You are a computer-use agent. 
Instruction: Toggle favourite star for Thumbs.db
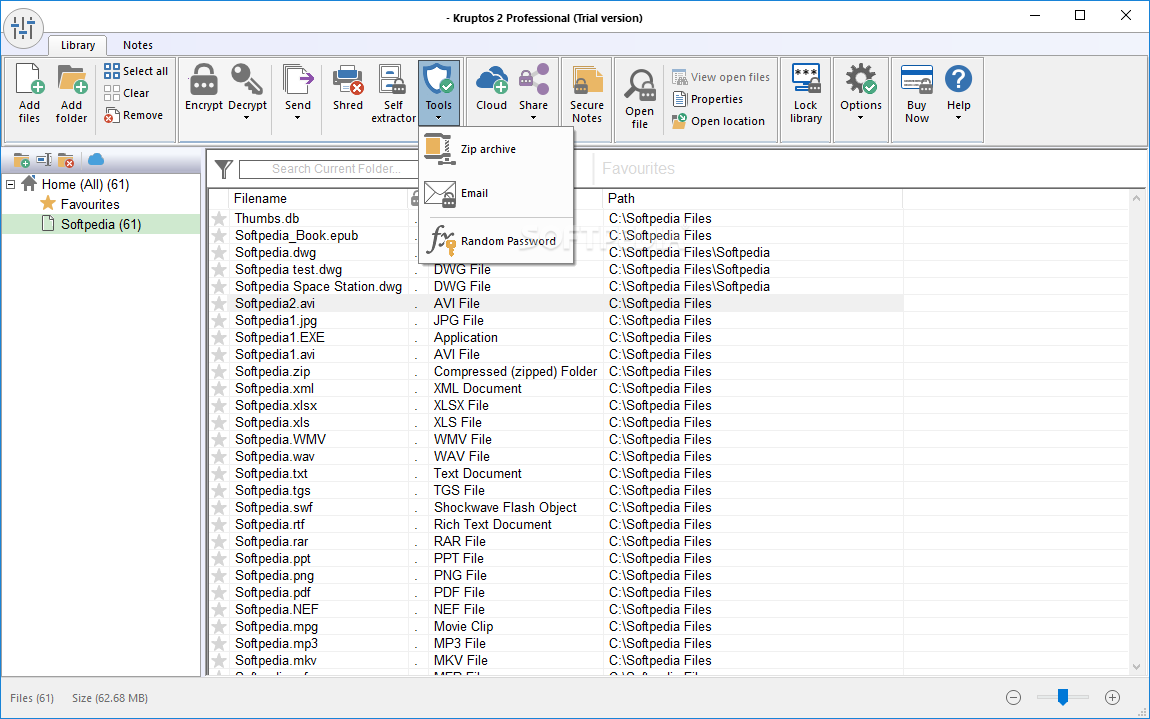coord(219,219)
